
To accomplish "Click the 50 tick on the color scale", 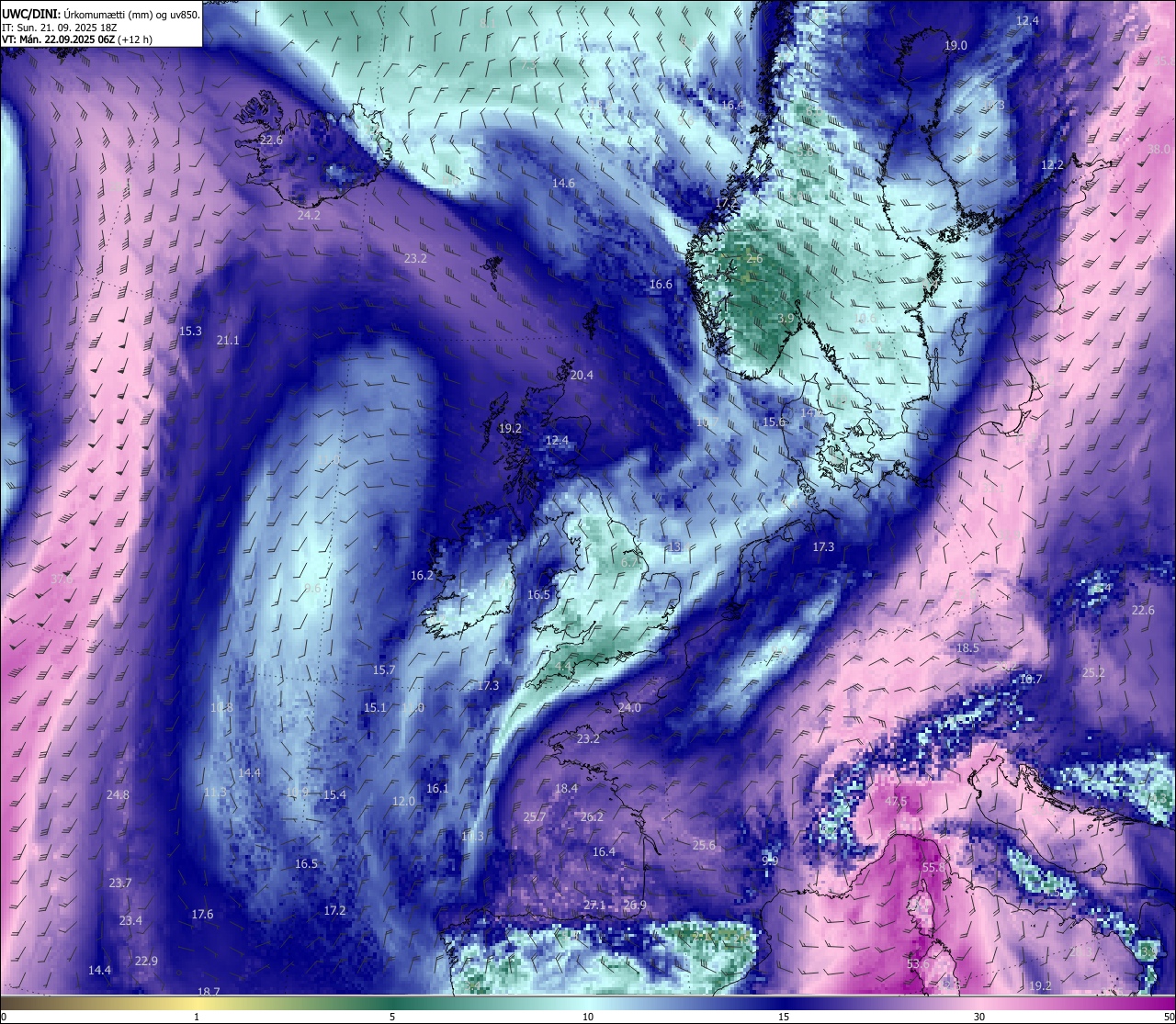I will [x=1168, y=1017].
